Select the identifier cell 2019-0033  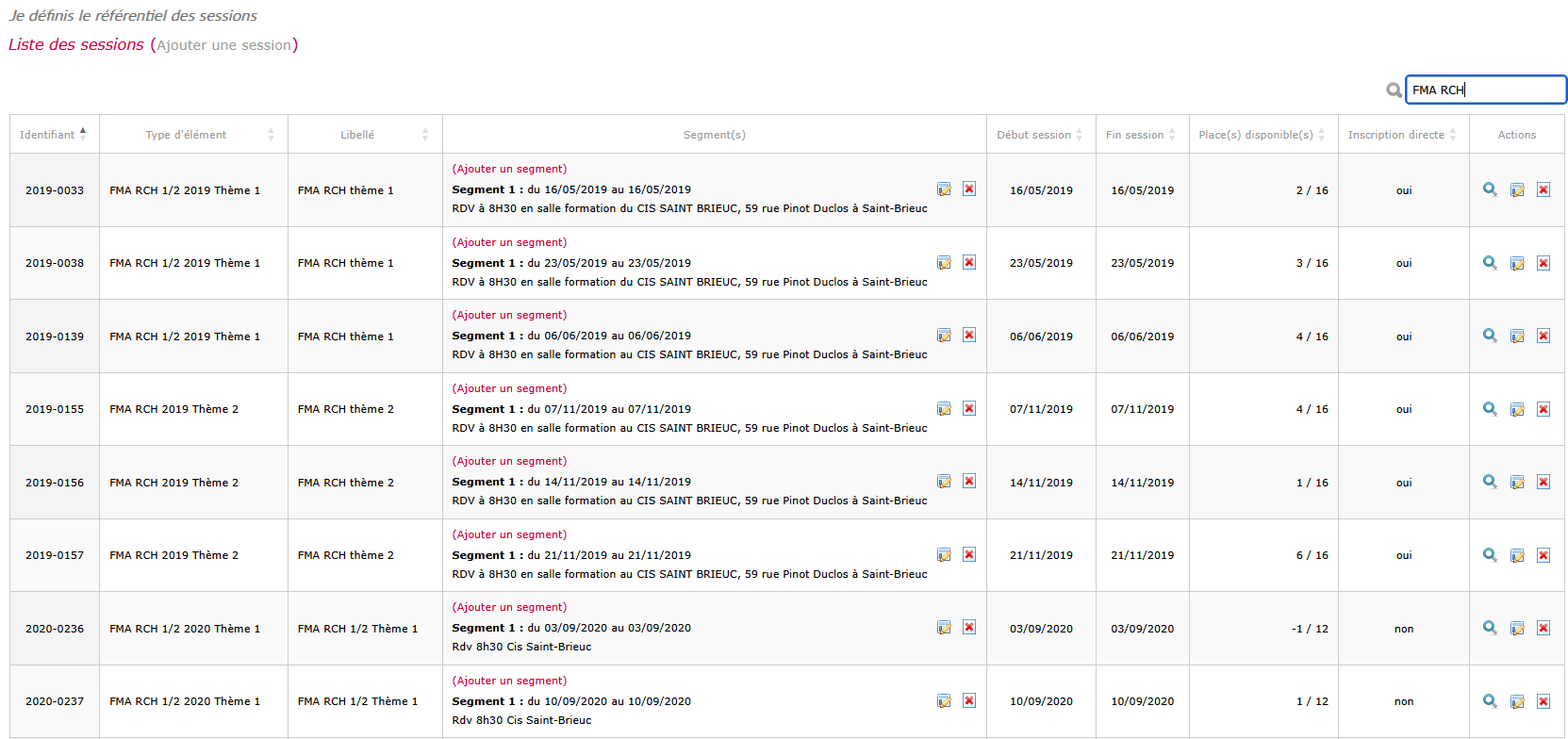coord(55,190)
